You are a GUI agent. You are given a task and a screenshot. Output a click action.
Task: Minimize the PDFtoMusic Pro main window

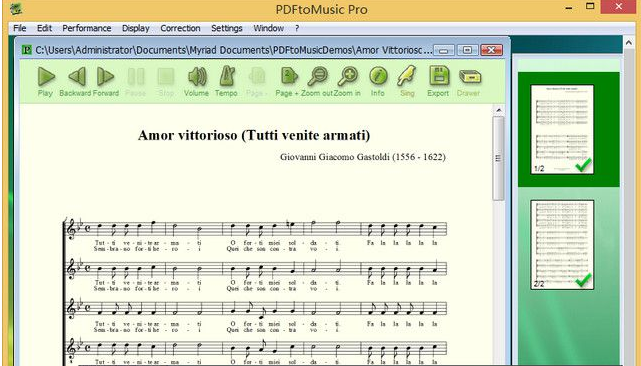click(x=569, y=8)
